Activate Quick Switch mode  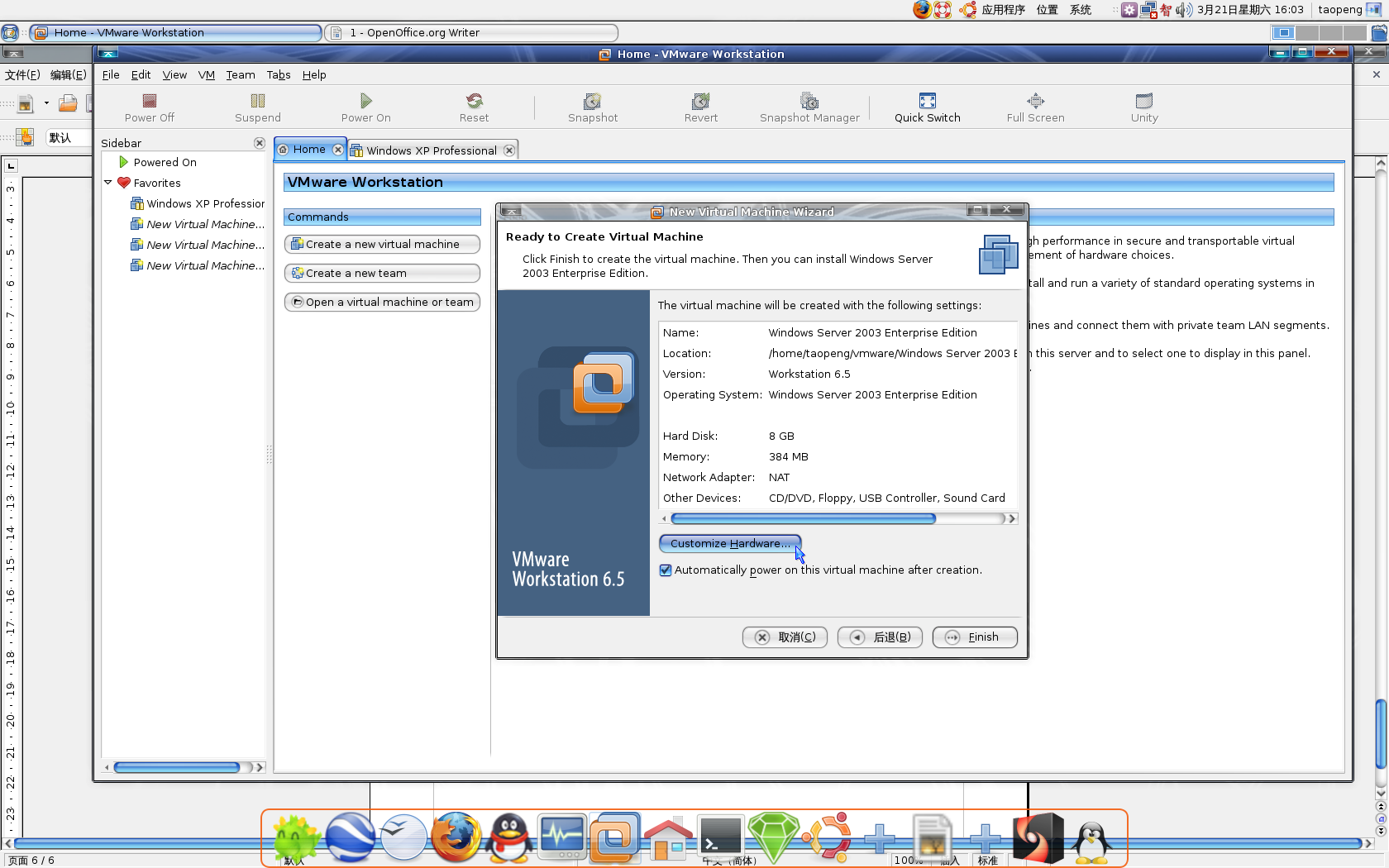click(x=928, y=107)
